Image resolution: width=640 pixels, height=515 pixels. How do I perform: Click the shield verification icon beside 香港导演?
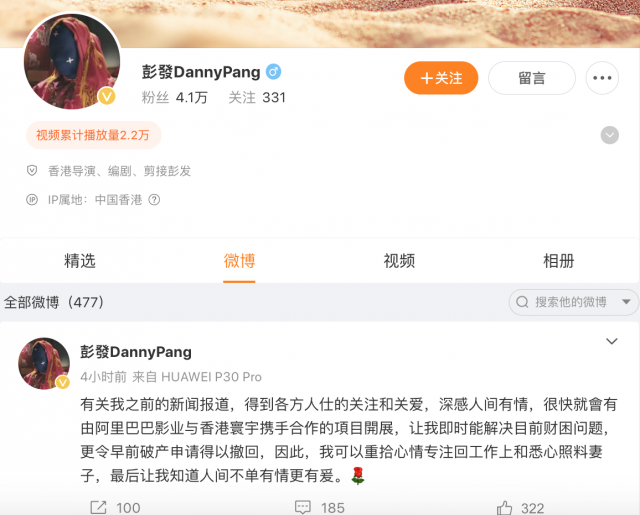click(32, 171)
